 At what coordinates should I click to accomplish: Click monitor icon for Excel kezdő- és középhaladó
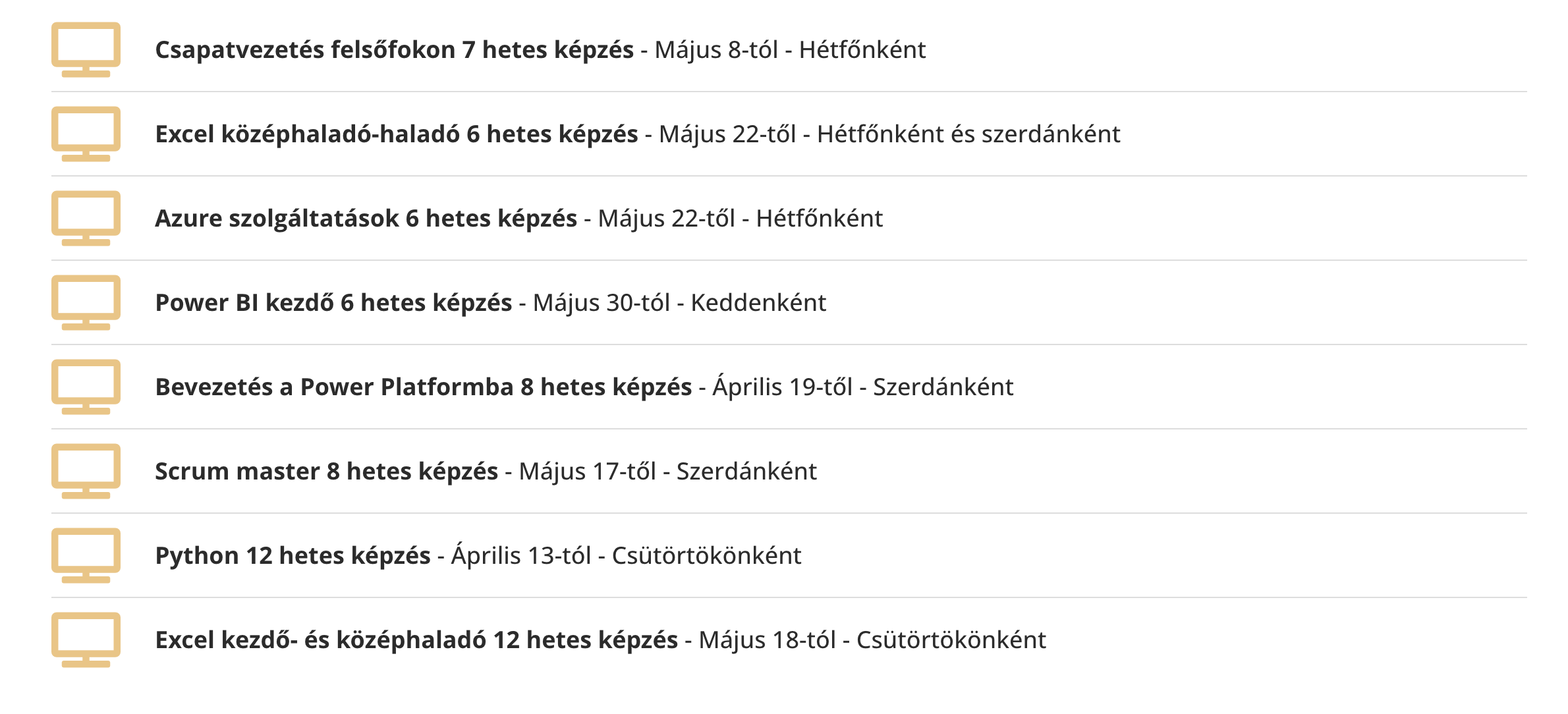(x=86, y=640)
